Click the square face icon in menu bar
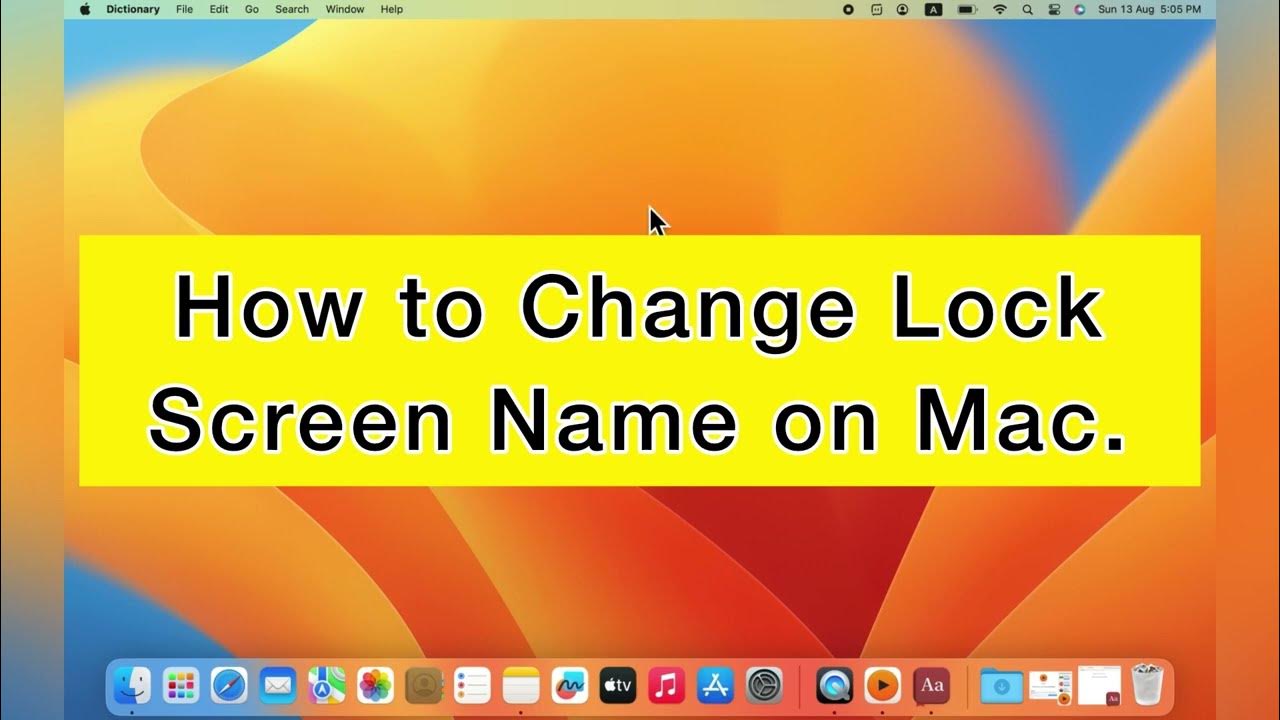The height and width of the screenshot is (720, 1280). coord(877,9)
